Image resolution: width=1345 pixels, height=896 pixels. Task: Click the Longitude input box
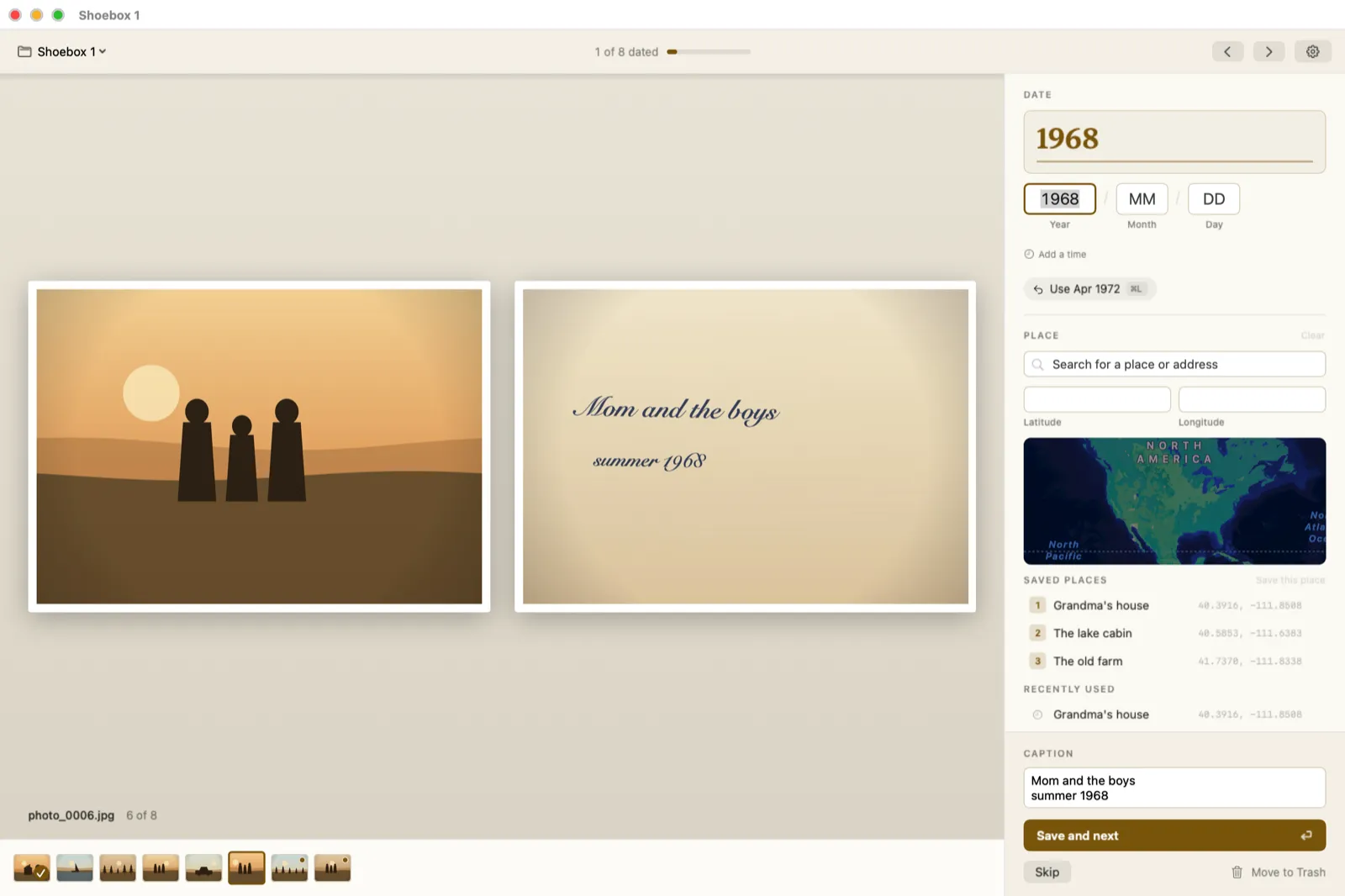[1252, 399]
